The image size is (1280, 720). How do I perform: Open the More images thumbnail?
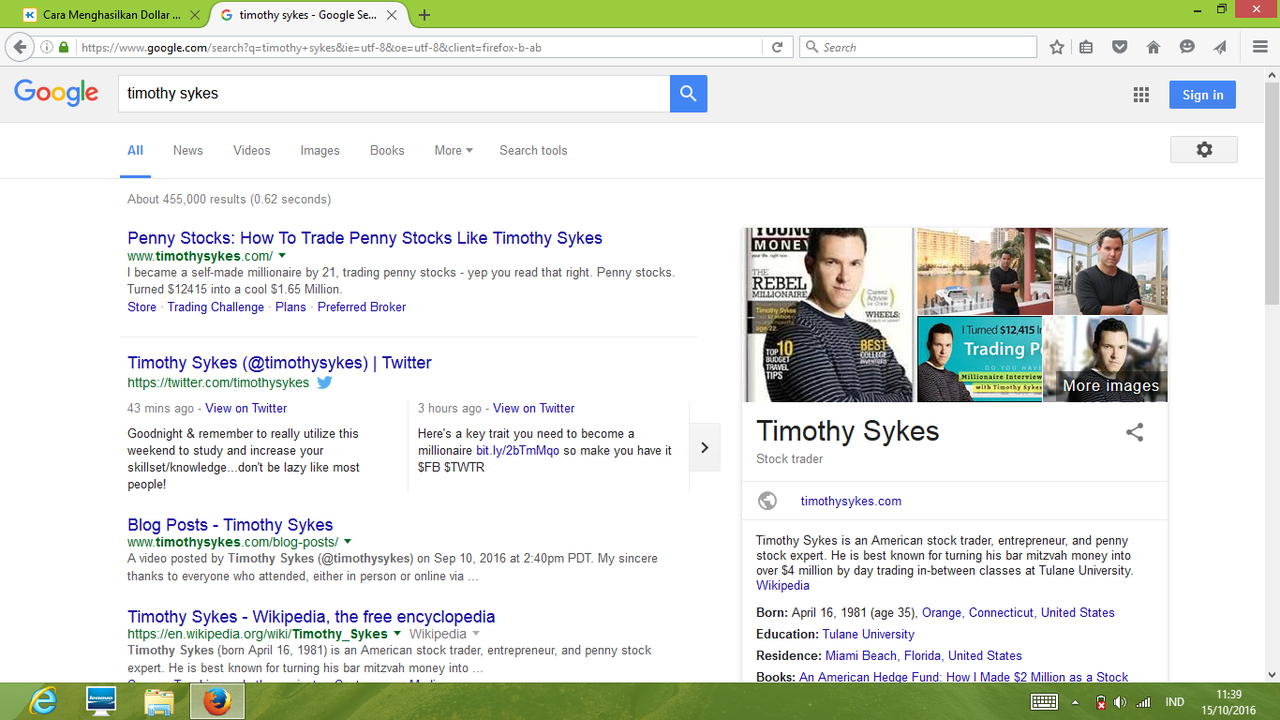[x=1105, y=360]
